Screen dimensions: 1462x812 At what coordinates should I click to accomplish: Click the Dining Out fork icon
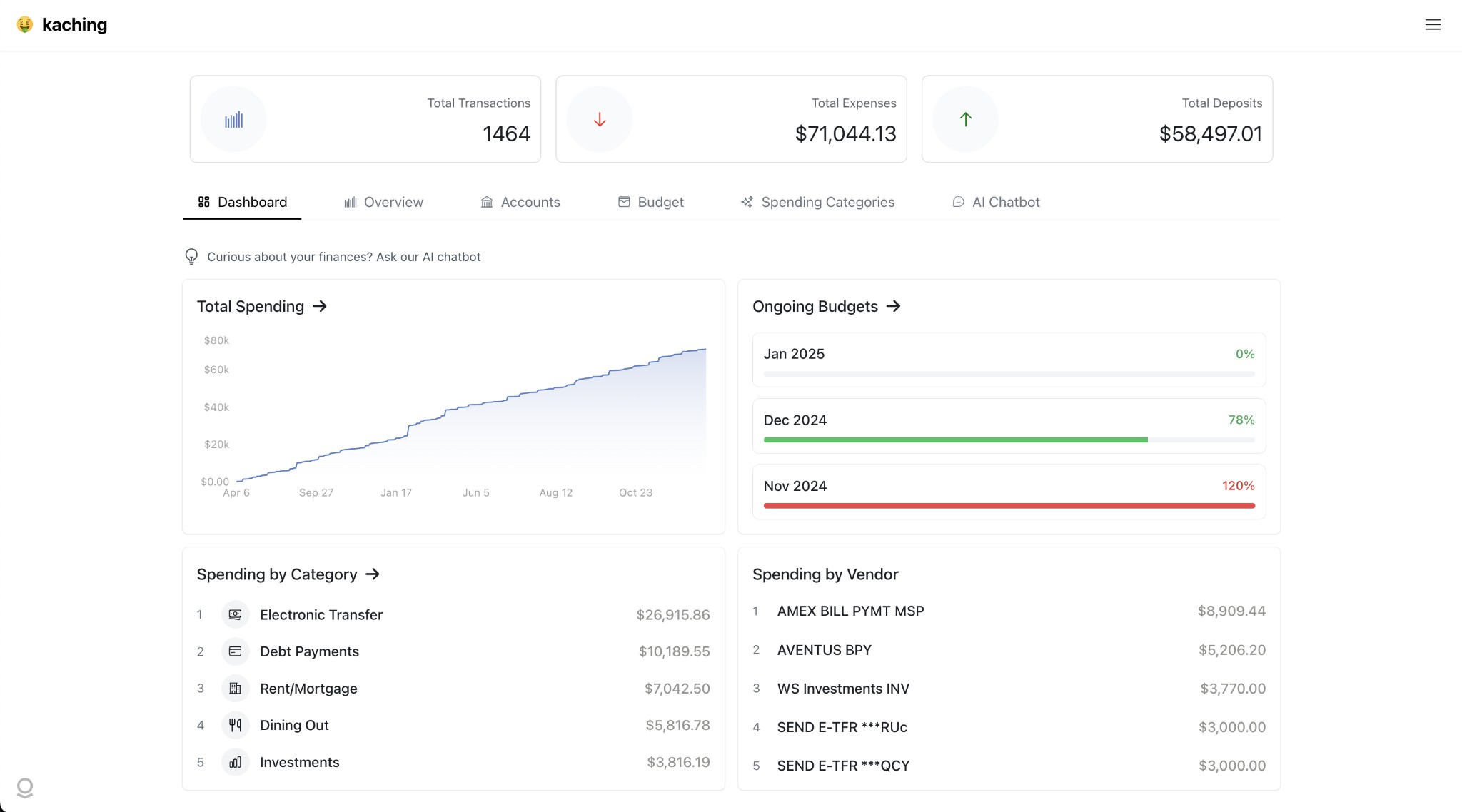click(x=235, y=726)
